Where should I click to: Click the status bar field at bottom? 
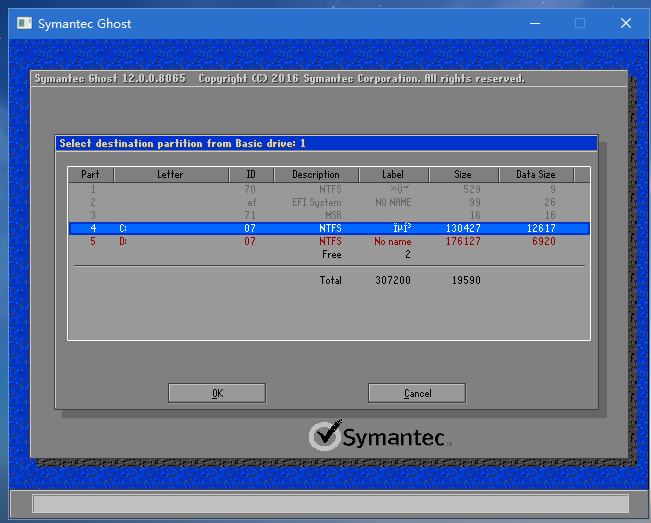click(330, 504)
